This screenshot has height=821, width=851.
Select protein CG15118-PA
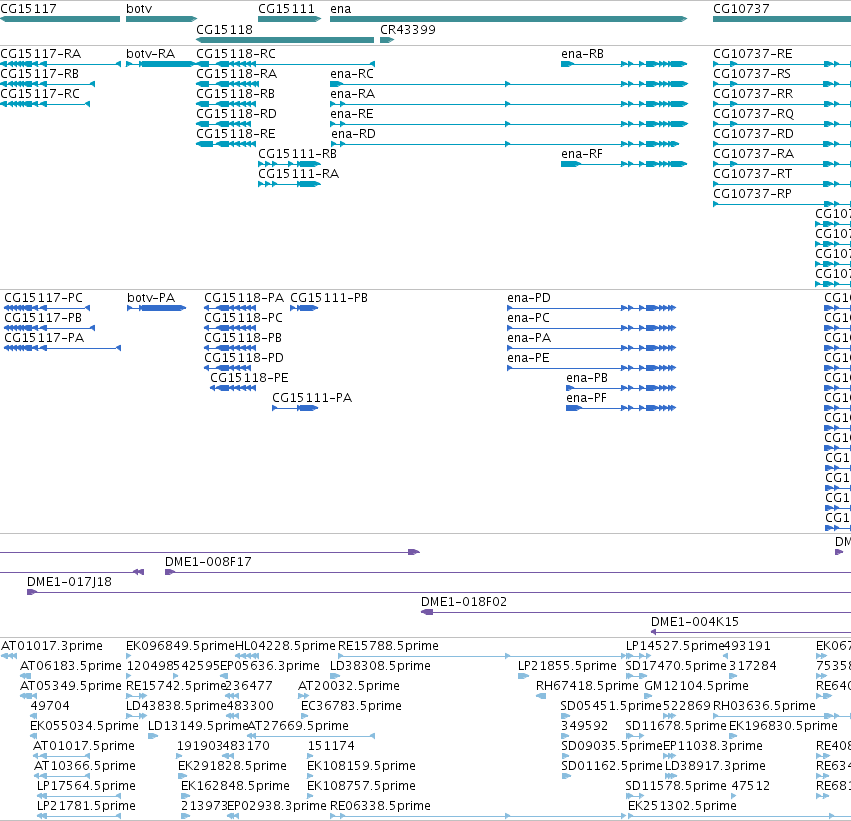(x=230, y=308)
